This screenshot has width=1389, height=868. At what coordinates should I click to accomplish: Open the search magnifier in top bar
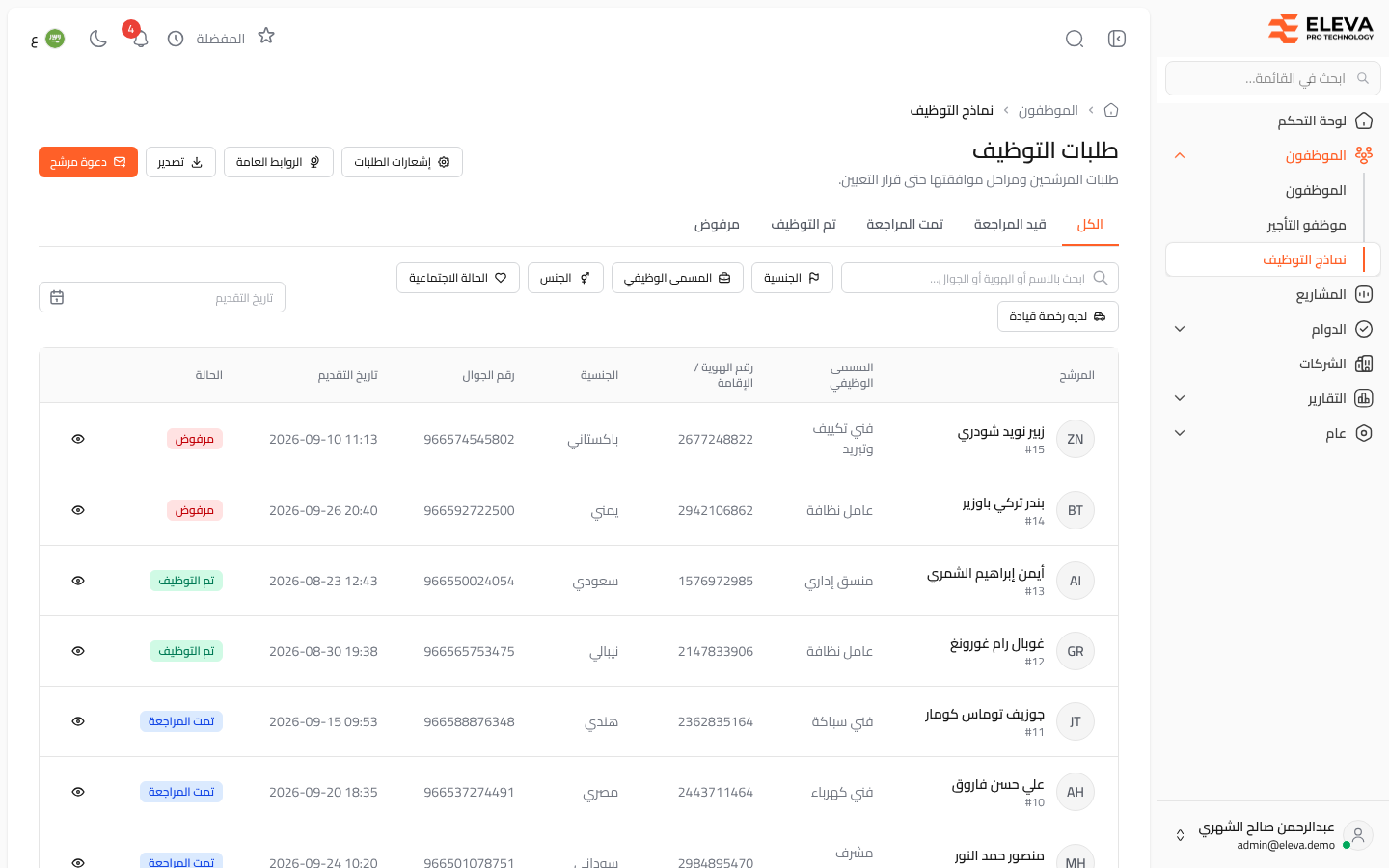1075,39
